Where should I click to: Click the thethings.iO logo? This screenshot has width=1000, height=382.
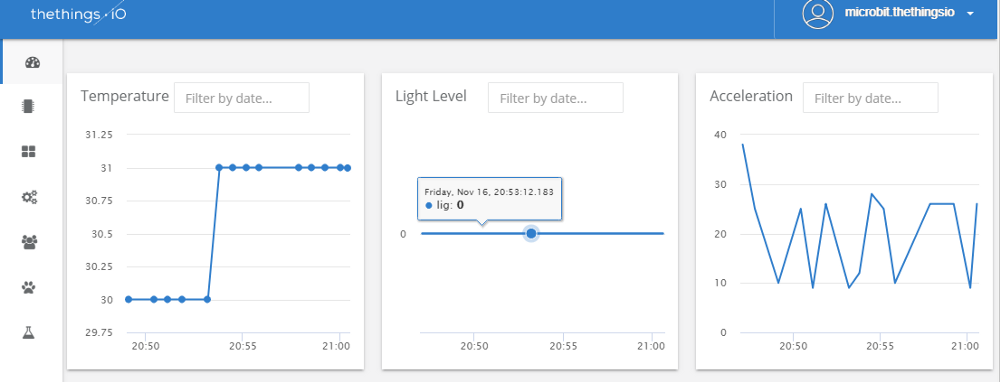(78, 14)
